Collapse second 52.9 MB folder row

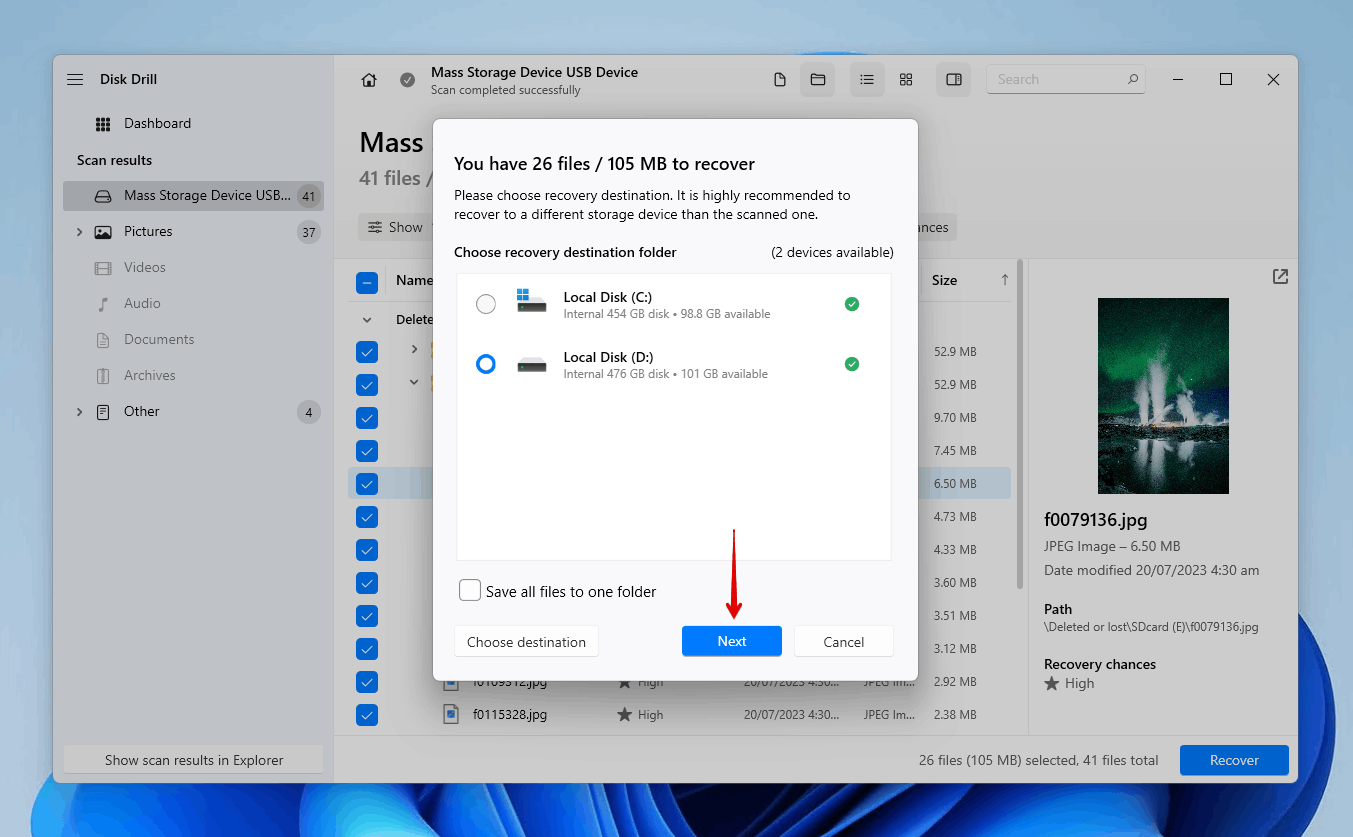click(x=414, y=382)
